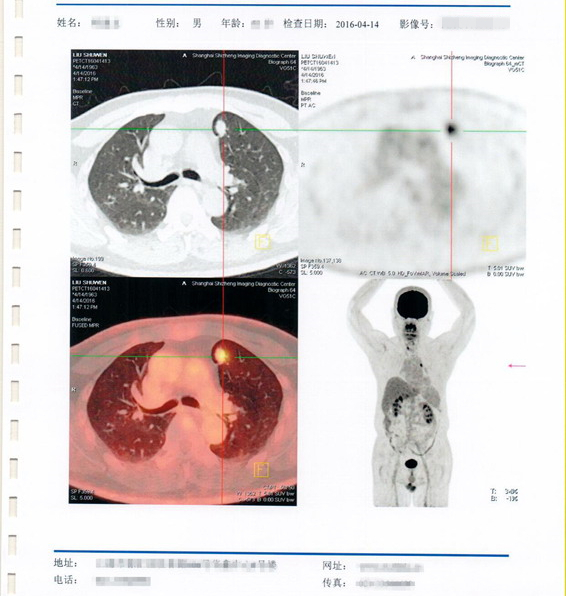Click the lung nodule at CT crosshair
The height and width of the screenshot is (596, 566).
(220, 125)
